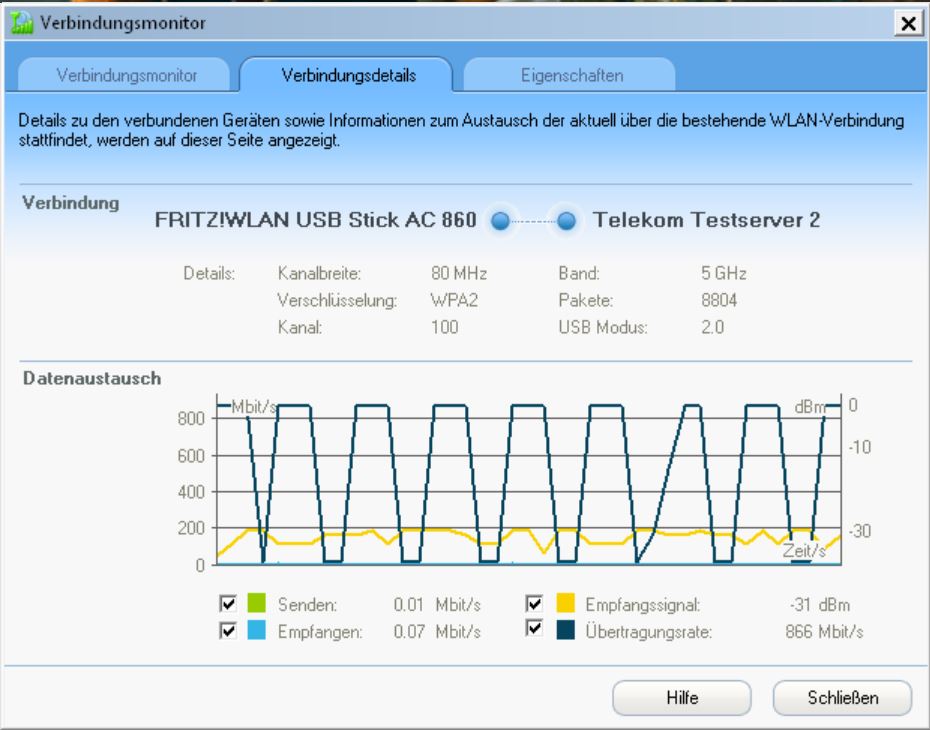Viewport: 930px width, 730px height.
Task: Click the USB Modus value 2.0
Action: [712, 327]
